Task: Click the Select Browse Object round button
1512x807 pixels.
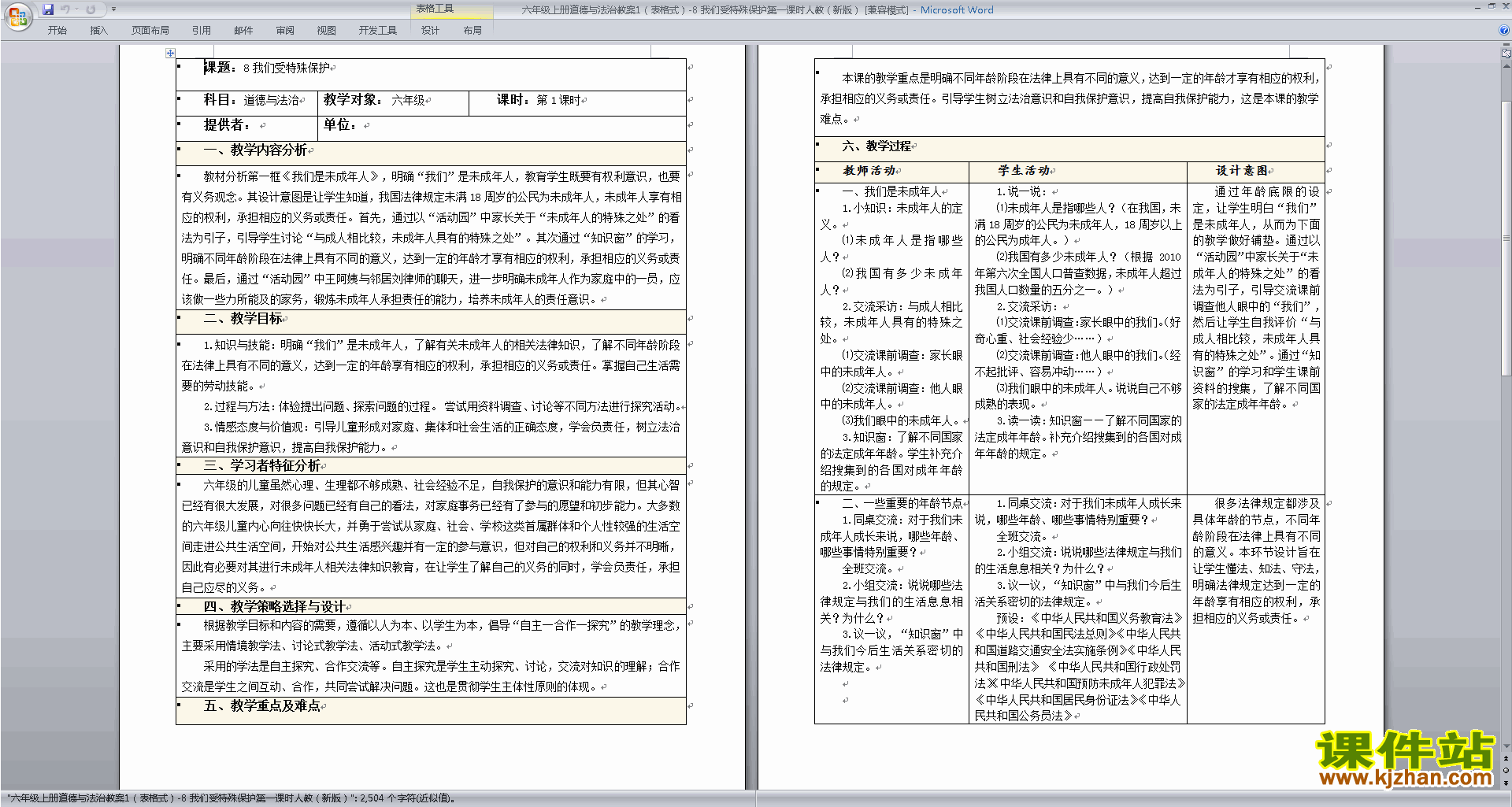Action: [1506, 771]
